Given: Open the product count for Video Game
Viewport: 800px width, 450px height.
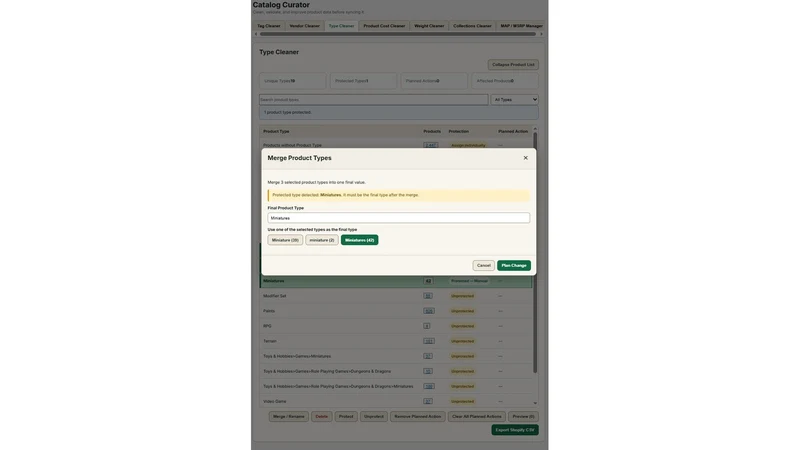Looking at the screenshot, I should [428, 401].
